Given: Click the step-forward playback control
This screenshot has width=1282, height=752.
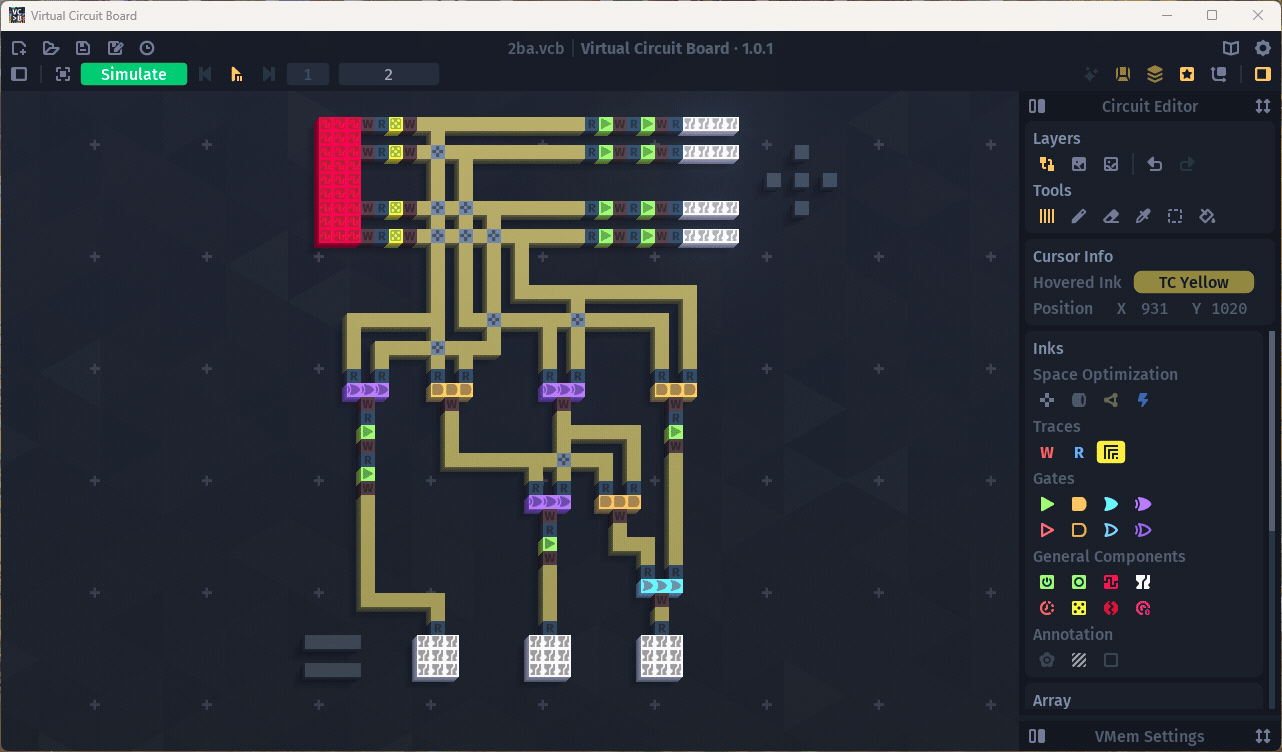Looking at the screenshot, I should point(269,74).
